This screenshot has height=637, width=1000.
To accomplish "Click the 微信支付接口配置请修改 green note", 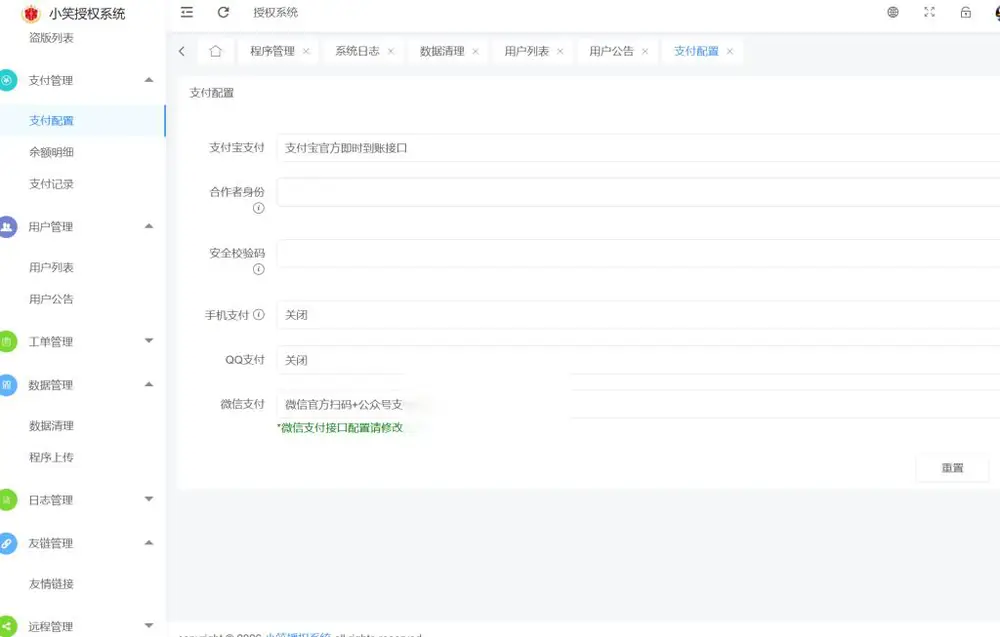I will pos(341,428).
